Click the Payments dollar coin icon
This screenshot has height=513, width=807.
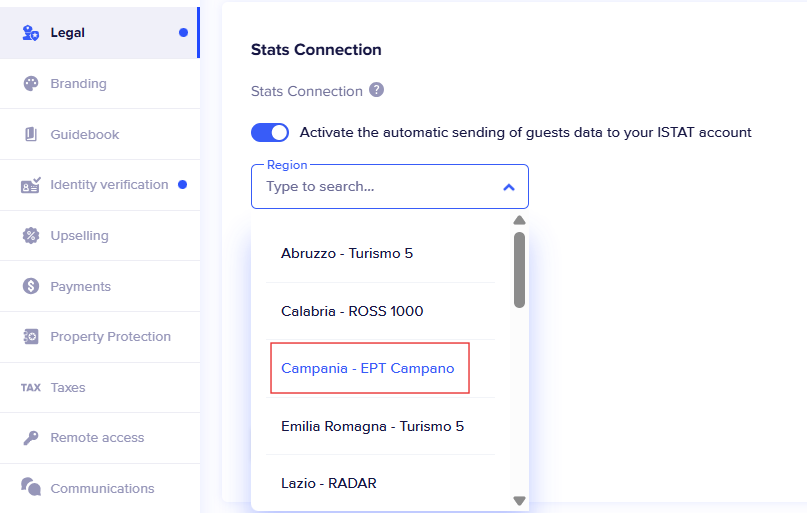click(31, 287)
